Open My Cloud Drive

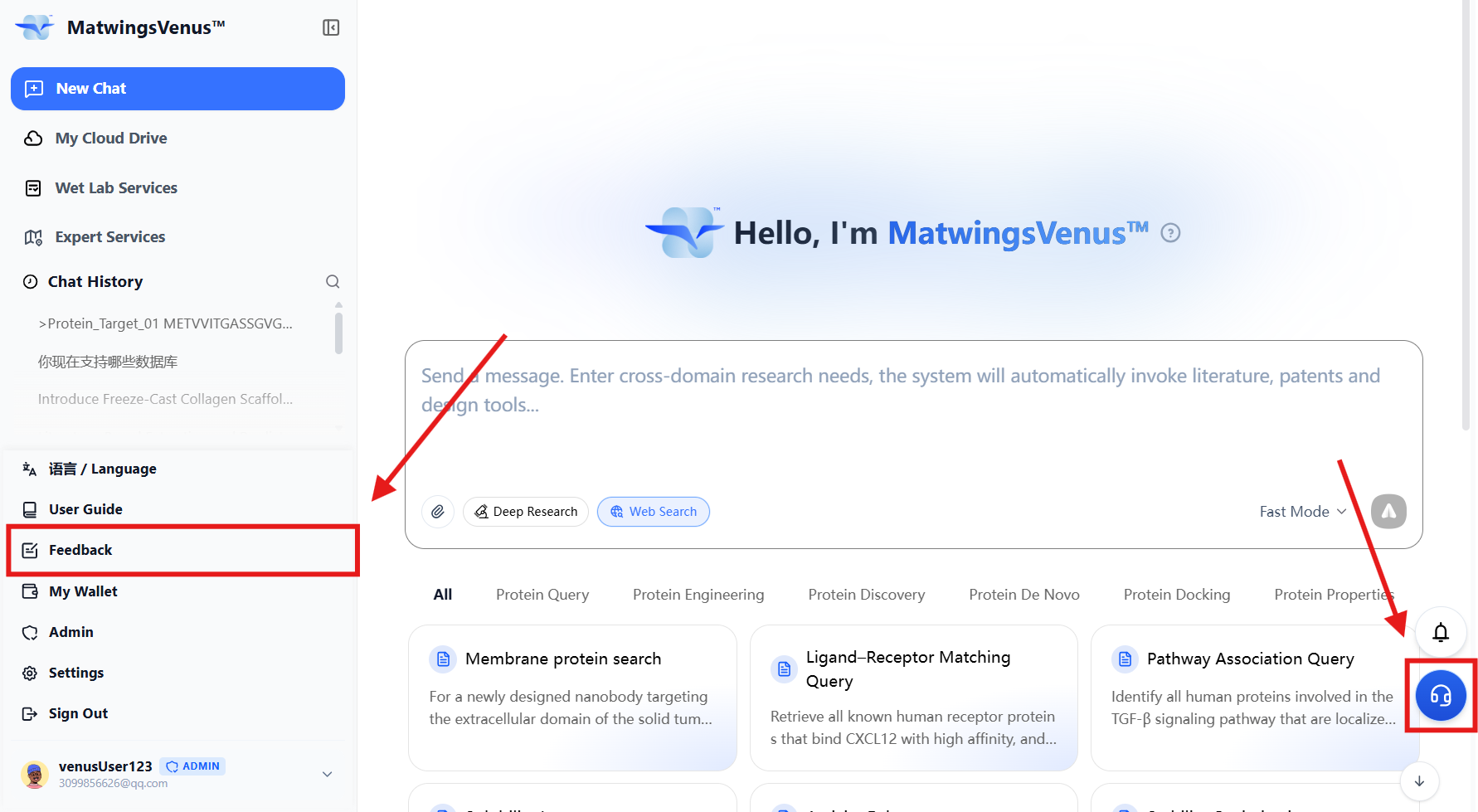click(x=111, y=139)
